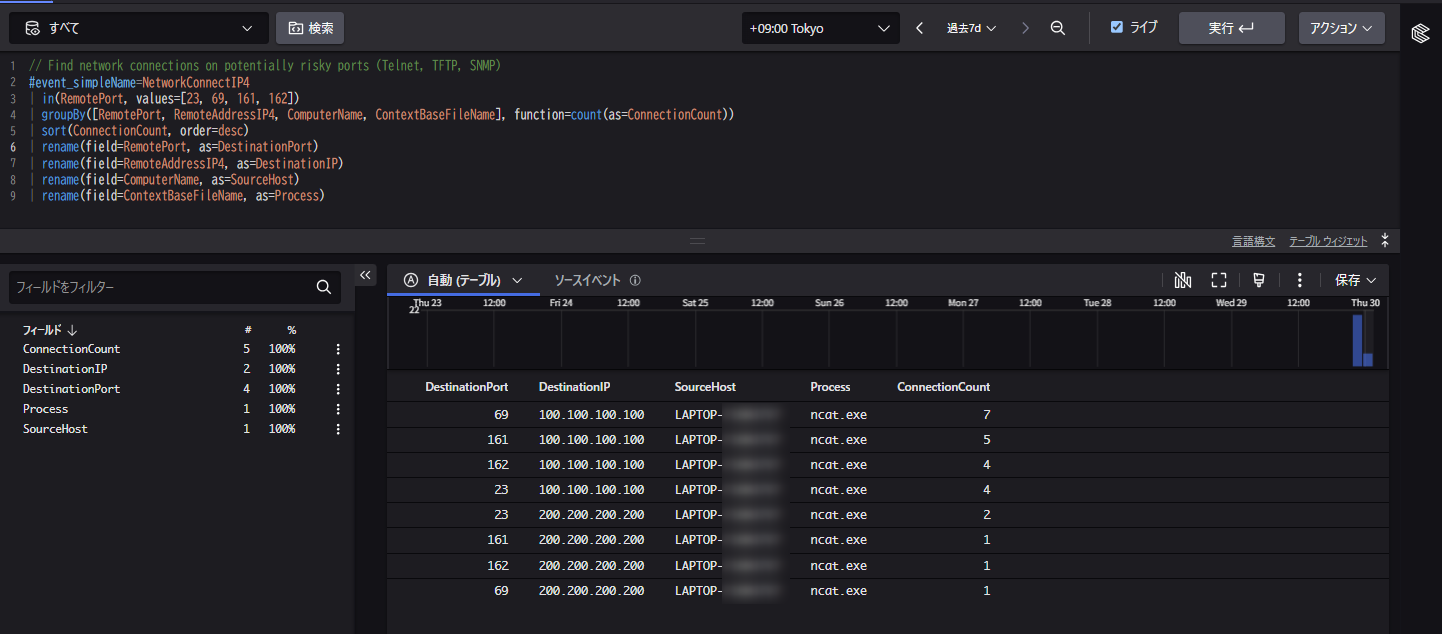
Task: Click the paintbrush format panel icon
Action: pos(1259,280)
